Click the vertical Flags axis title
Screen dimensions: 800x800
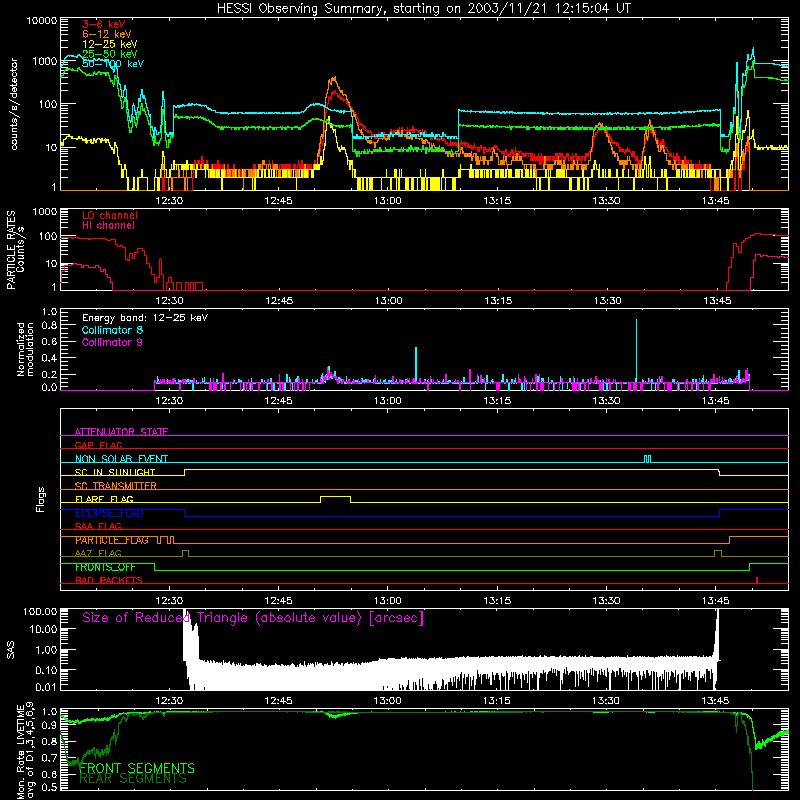pos(41,499)
